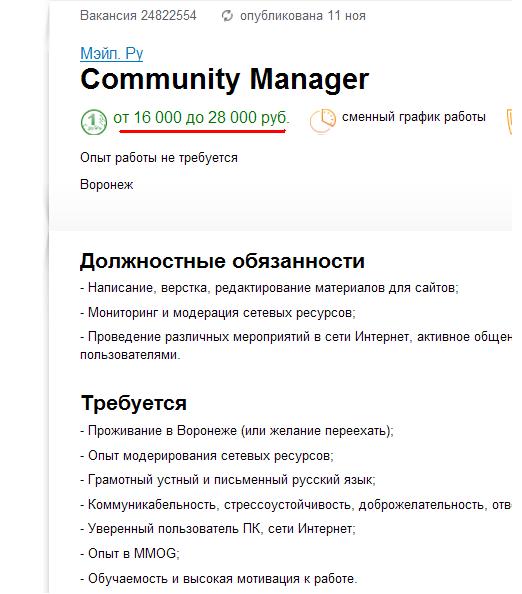Click the сменный график работы label

tap(414, 117)
